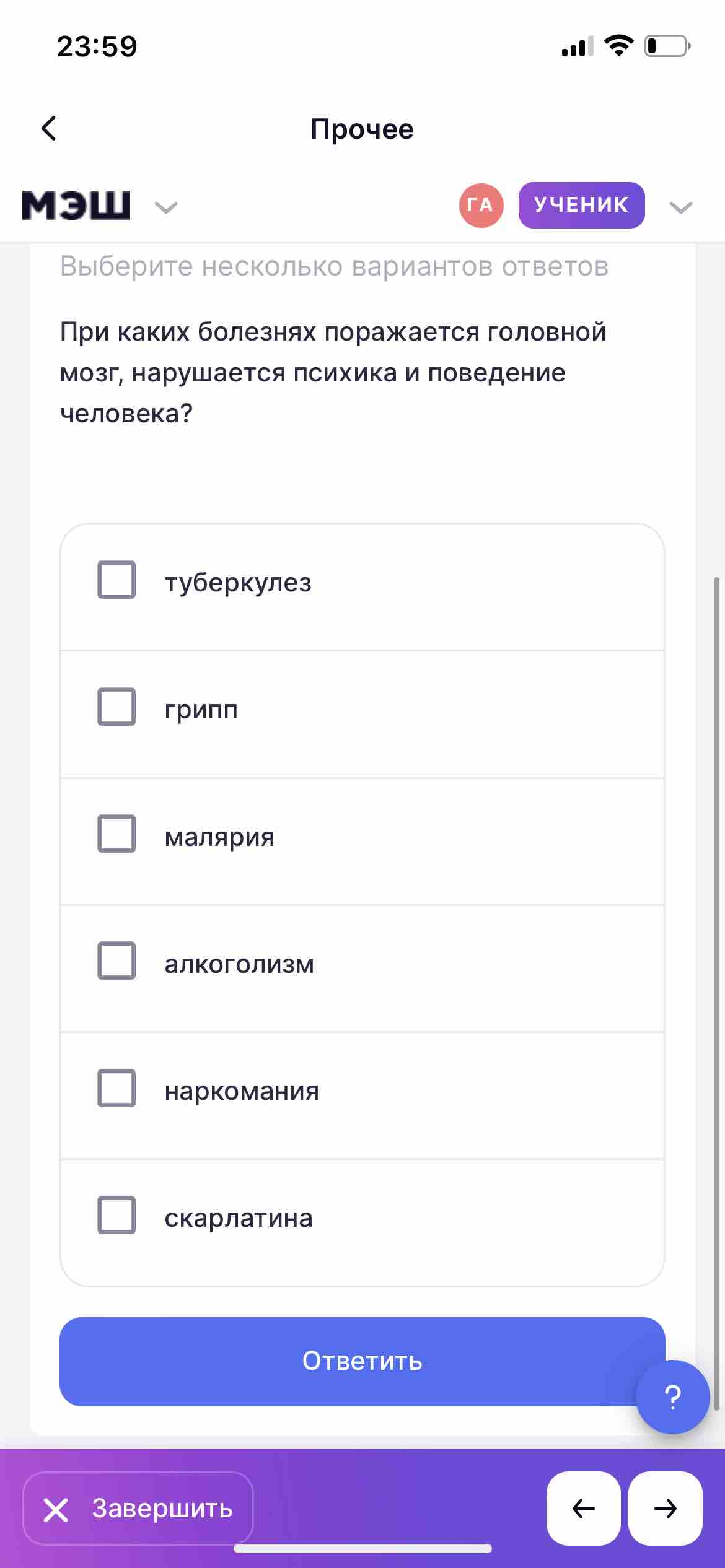
Task: Select the малярия answer row
Action: coord(362,841)
